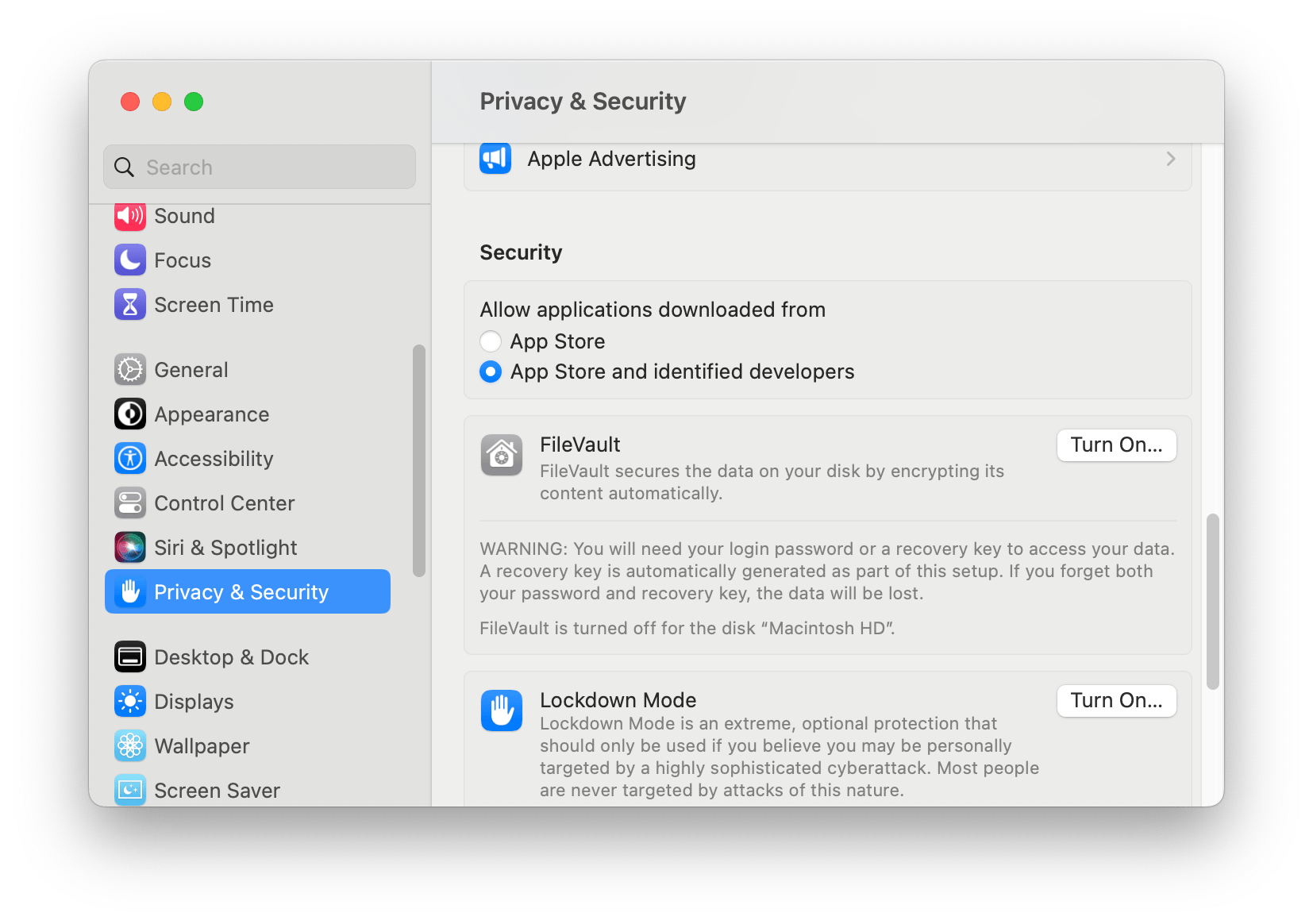Turn on Lockdown Mode

[1116, 701]
